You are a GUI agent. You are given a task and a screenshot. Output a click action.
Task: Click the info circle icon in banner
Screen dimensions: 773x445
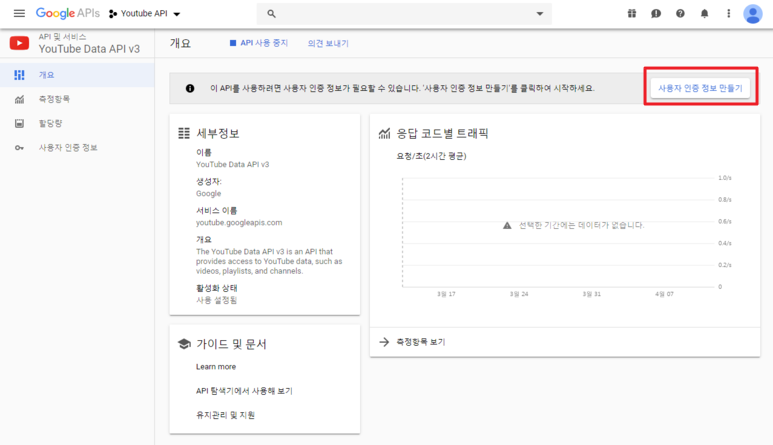pos(190,88)
